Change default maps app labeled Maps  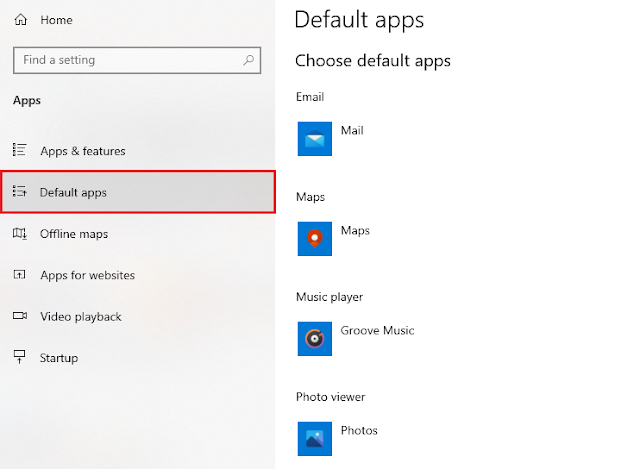click(355, 231)
